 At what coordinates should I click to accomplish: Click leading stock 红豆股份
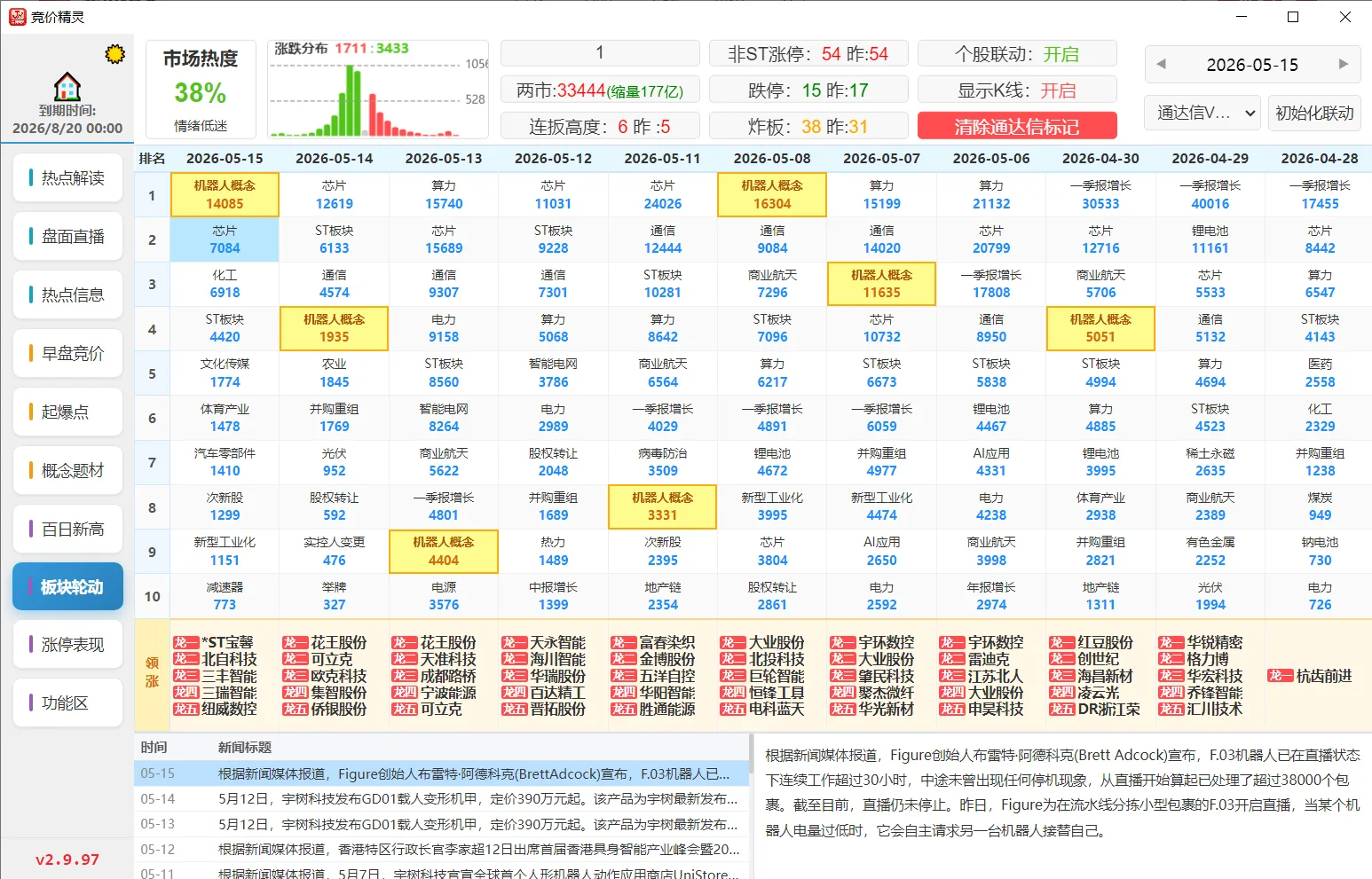[1105, 642]
